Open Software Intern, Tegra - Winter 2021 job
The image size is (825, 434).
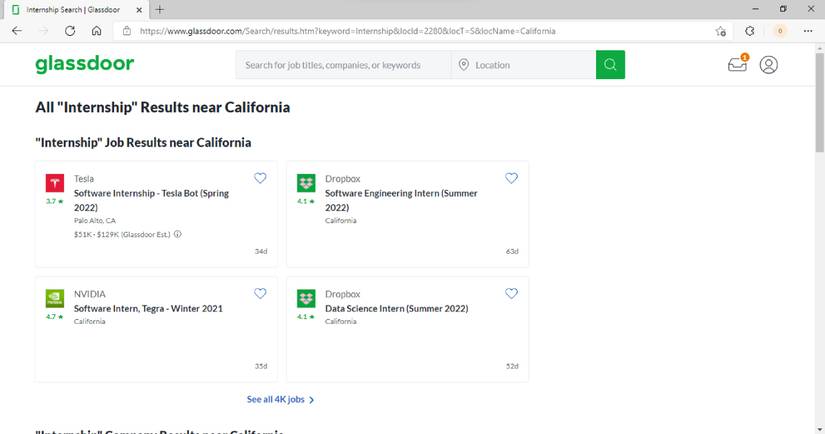coord(148,309)
